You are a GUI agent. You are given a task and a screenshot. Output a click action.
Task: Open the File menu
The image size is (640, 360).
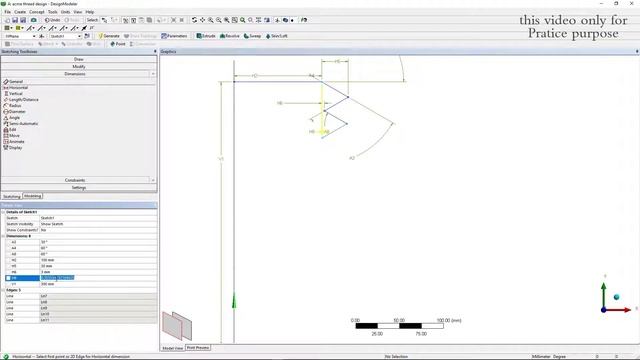click(7, 12)
